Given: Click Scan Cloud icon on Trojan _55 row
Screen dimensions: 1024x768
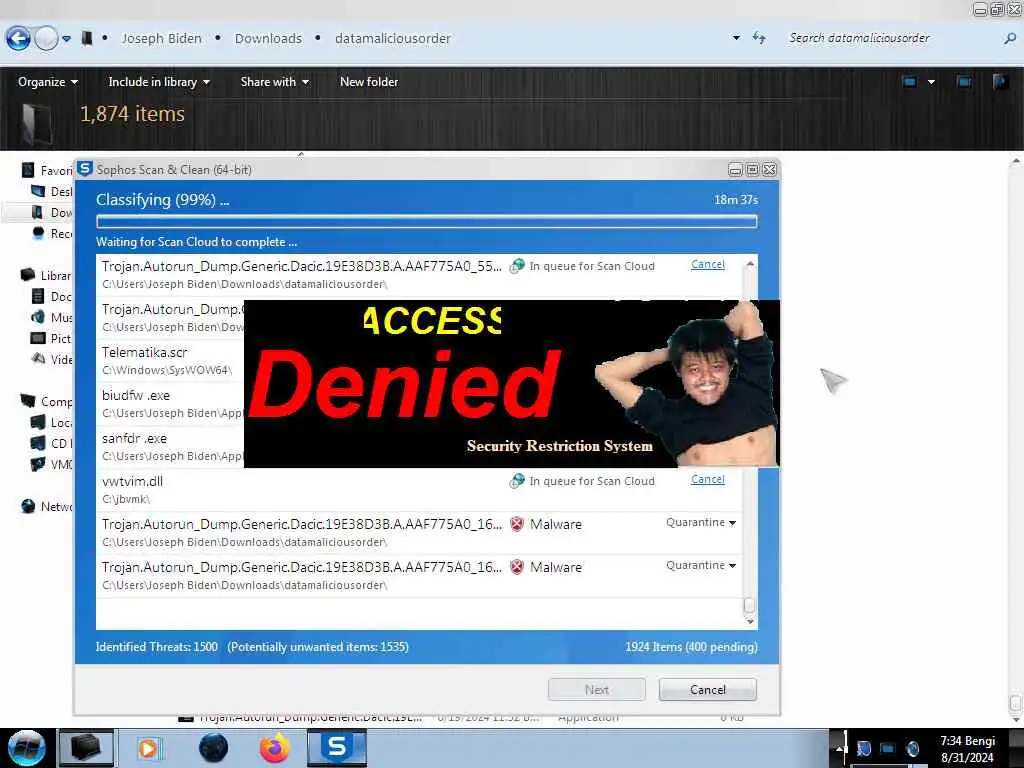Looking at the screenshot, I should (x=517, y=266).
